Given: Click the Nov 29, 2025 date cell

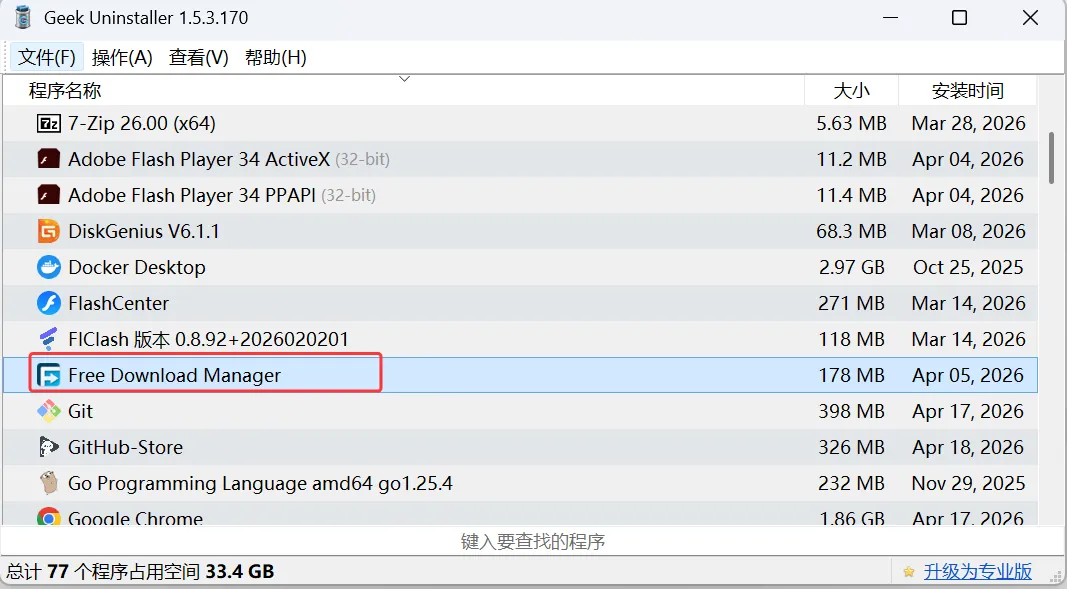Looking at the screenshot, I should 968,483.
